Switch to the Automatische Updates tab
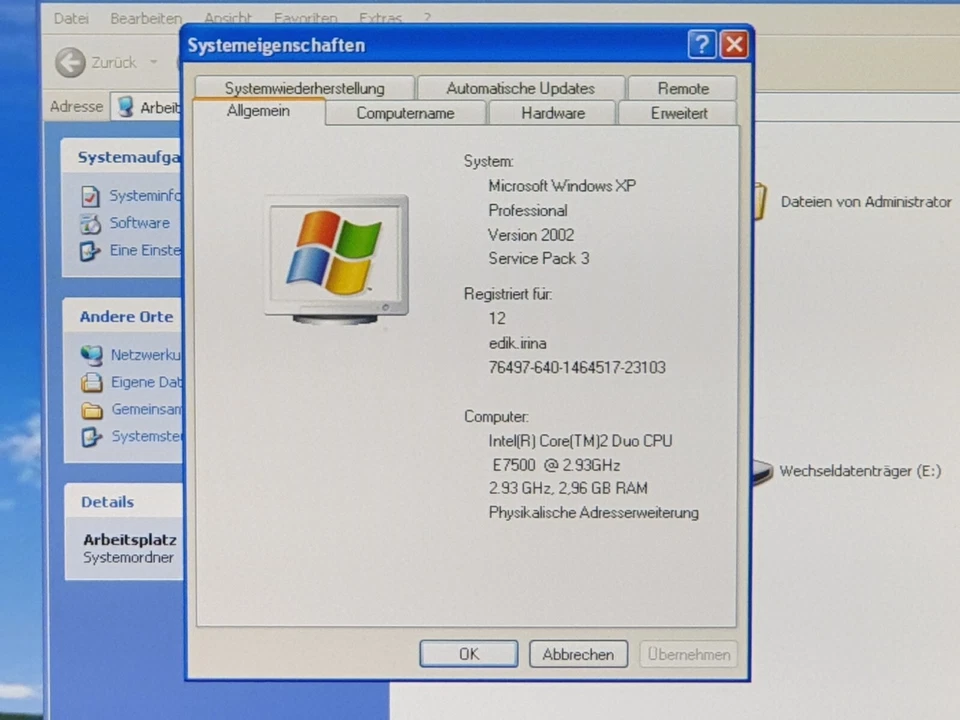Screen dimensions: 960x720 click(520, 88)
